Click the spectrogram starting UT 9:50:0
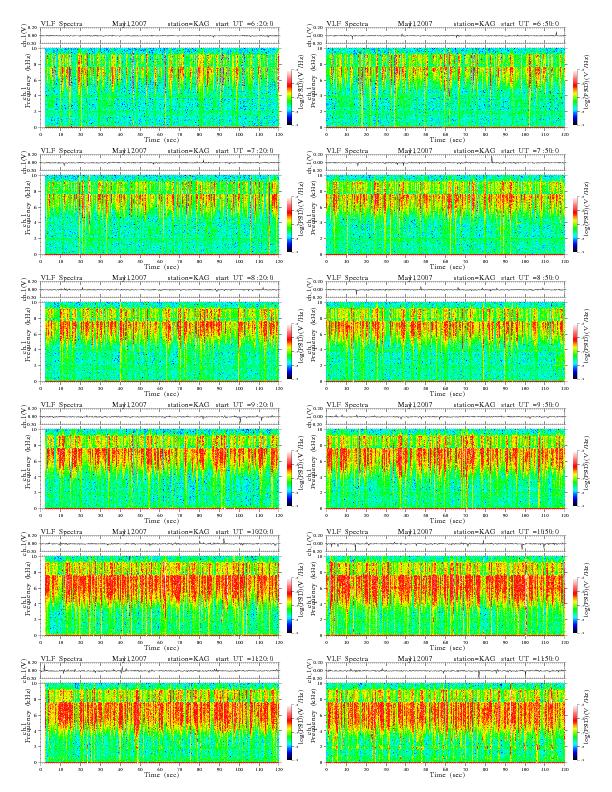 pos(445,469)
